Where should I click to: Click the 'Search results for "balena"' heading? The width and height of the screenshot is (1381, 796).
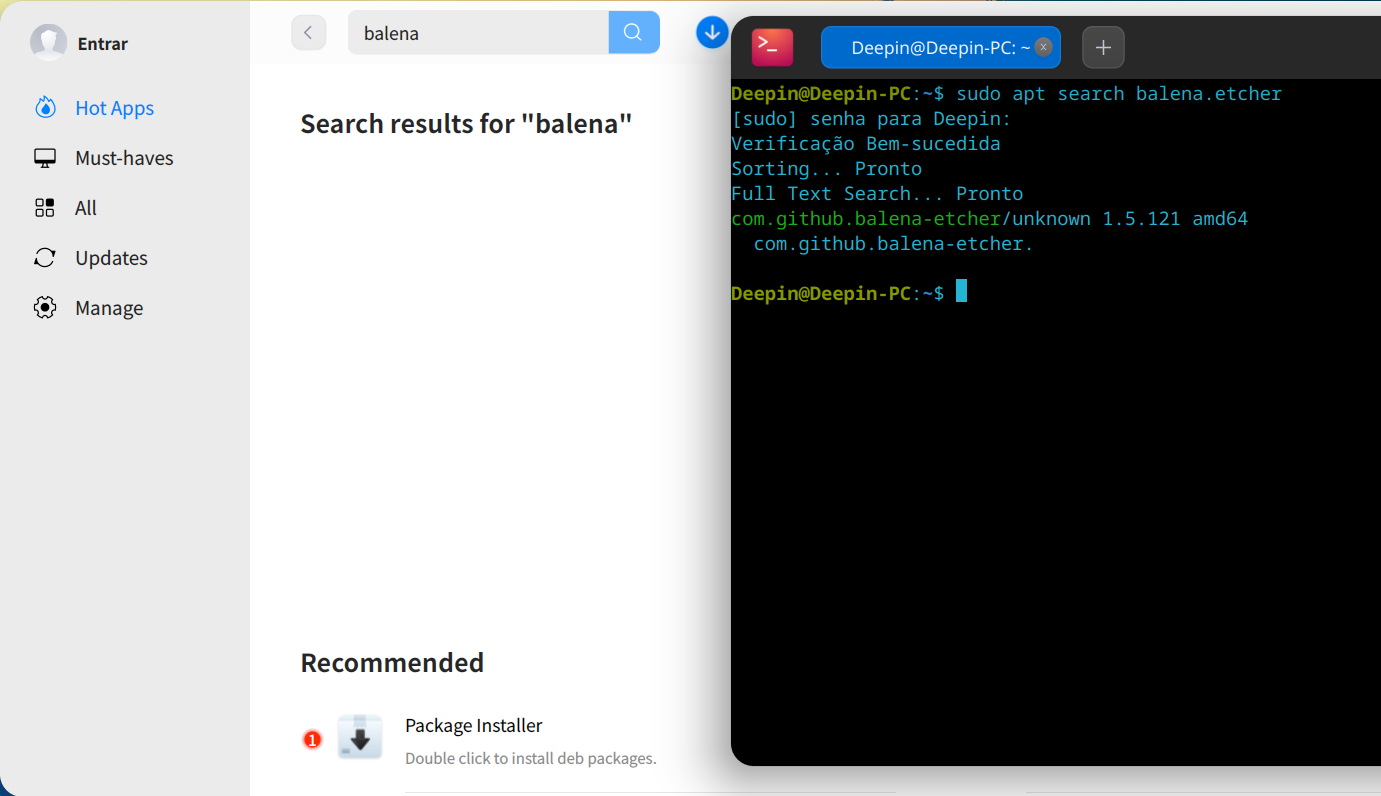pyautogui.click(x=467, y=124)
